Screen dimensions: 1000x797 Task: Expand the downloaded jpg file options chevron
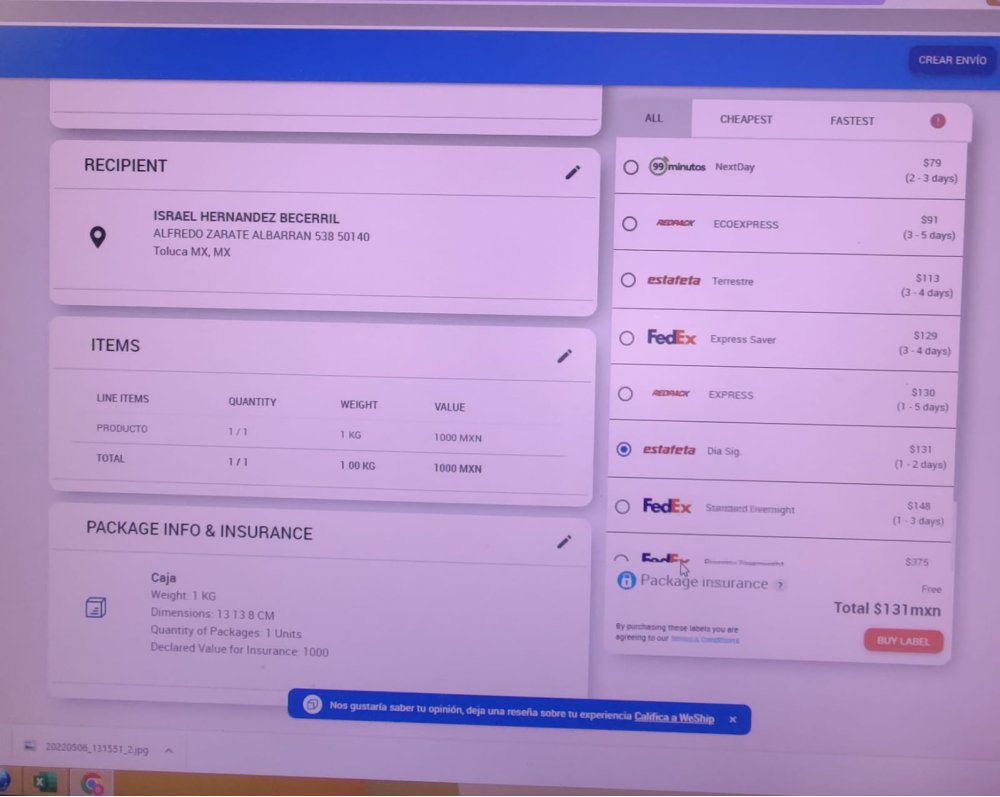(169, 750)
